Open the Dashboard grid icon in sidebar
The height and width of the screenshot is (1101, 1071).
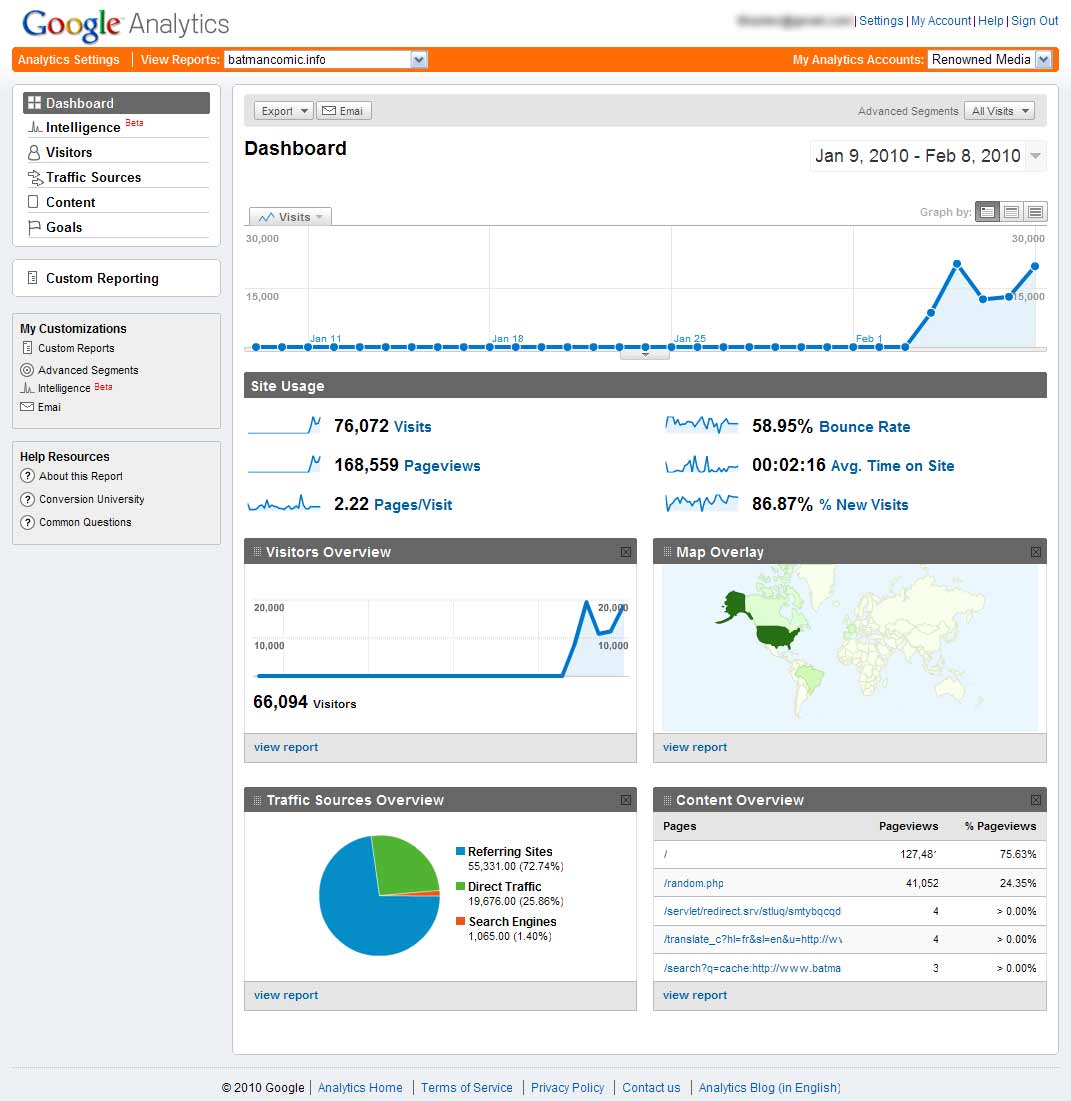pyautogui.click(x=34, y=103)
